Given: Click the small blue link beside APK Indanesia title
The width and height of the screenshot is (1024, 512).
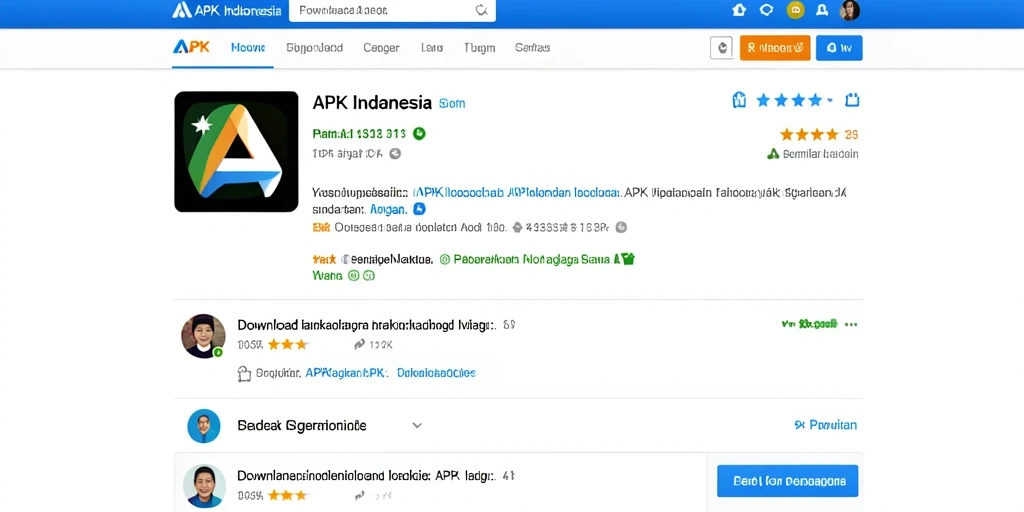Looking at the screenshot, I should (452, 103).
